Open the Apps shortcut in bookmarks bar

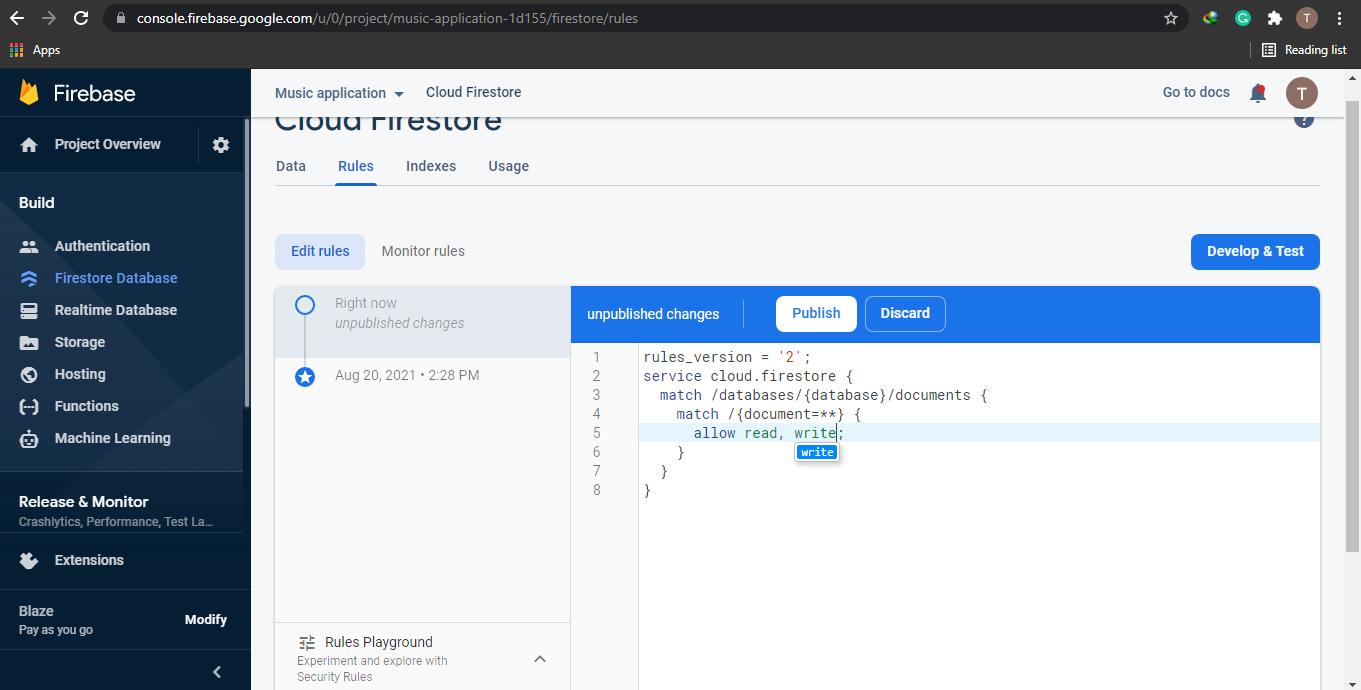pyautogui.click(x=35, y=50)
